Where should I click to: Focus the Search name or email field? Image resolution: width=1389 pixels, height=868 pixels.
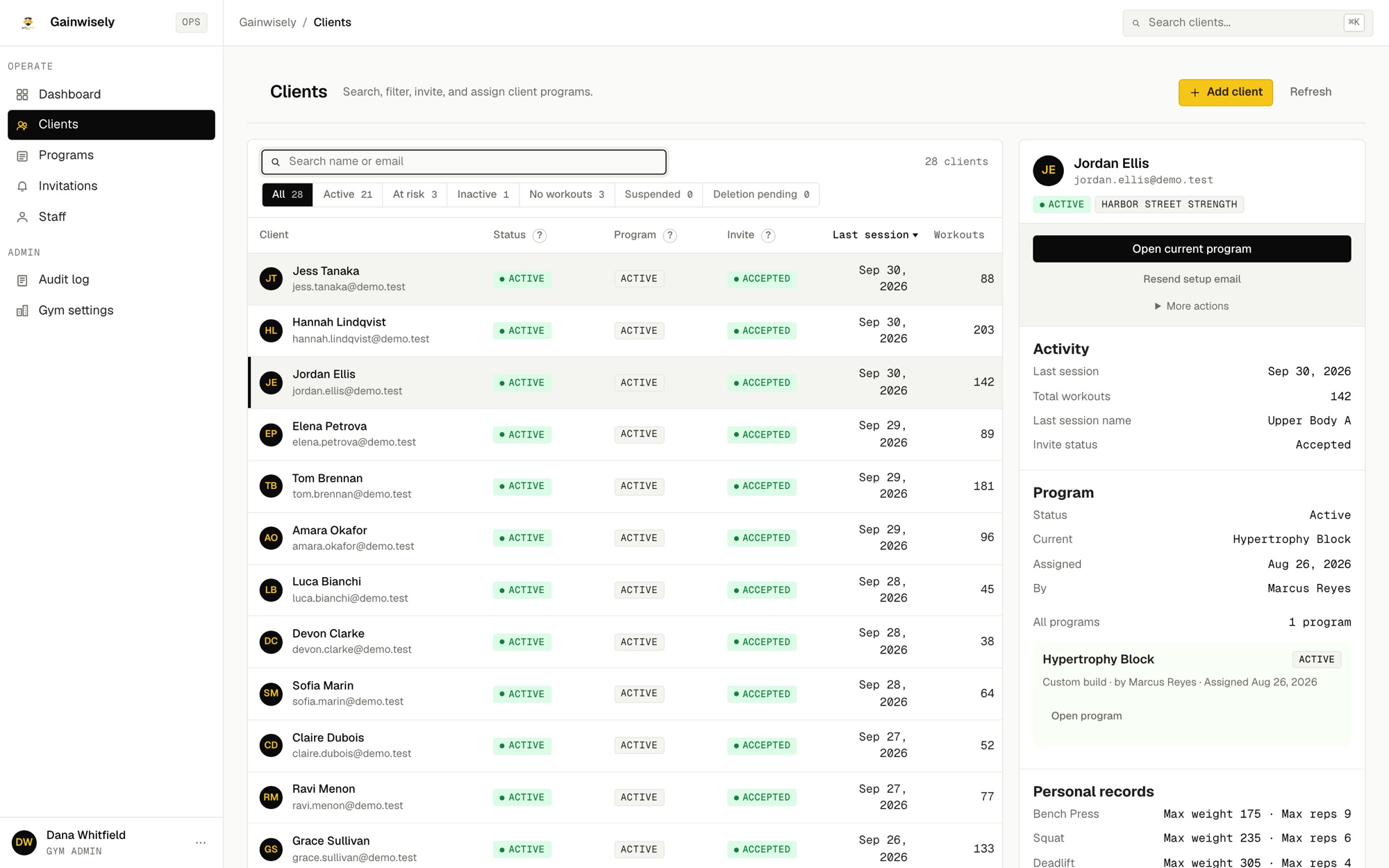[464, 162]
